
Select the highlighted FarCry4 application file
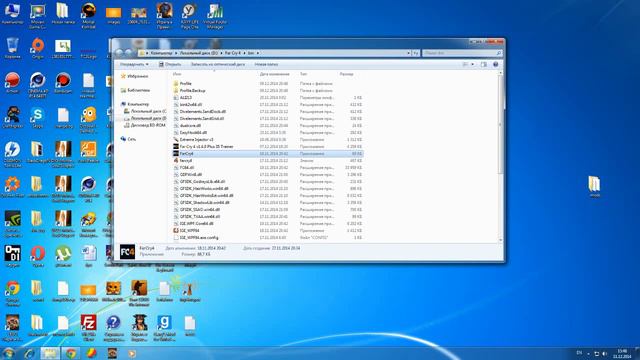267,153
